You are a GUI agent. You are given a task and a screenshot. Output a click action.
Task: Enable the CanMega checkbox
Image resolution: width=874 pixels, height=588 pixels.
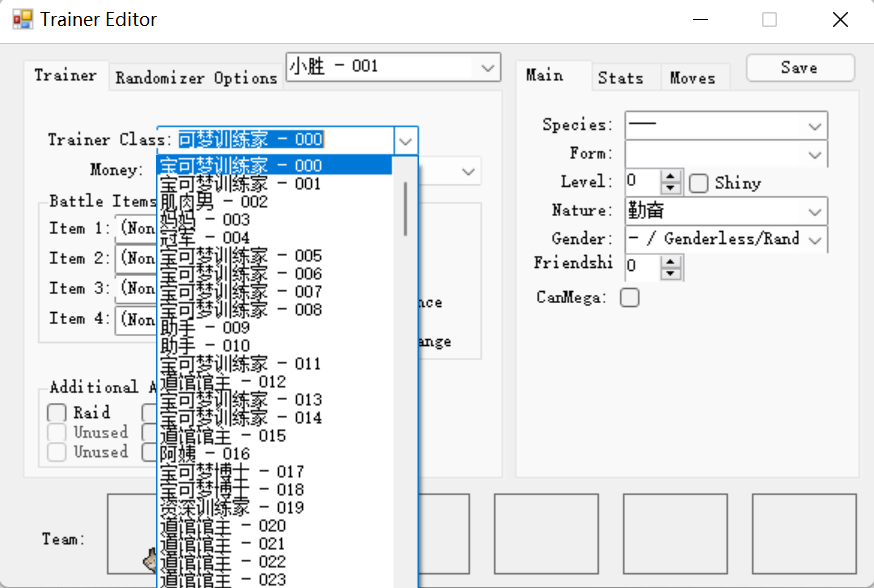(x=630, y=298)
